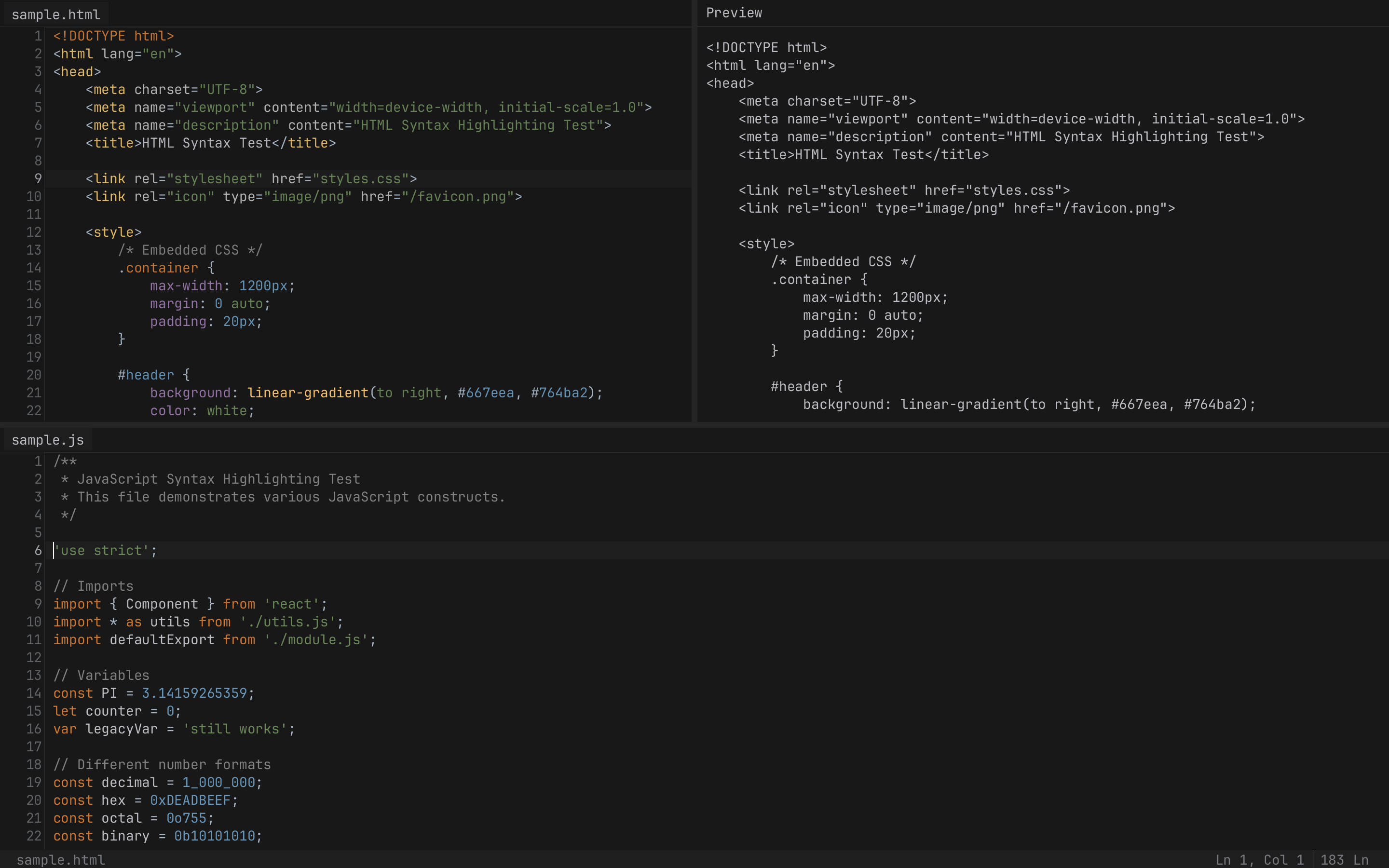The image size is (1389, 868).
Task: Click the import Component from react line
Action: click(190, 603)
